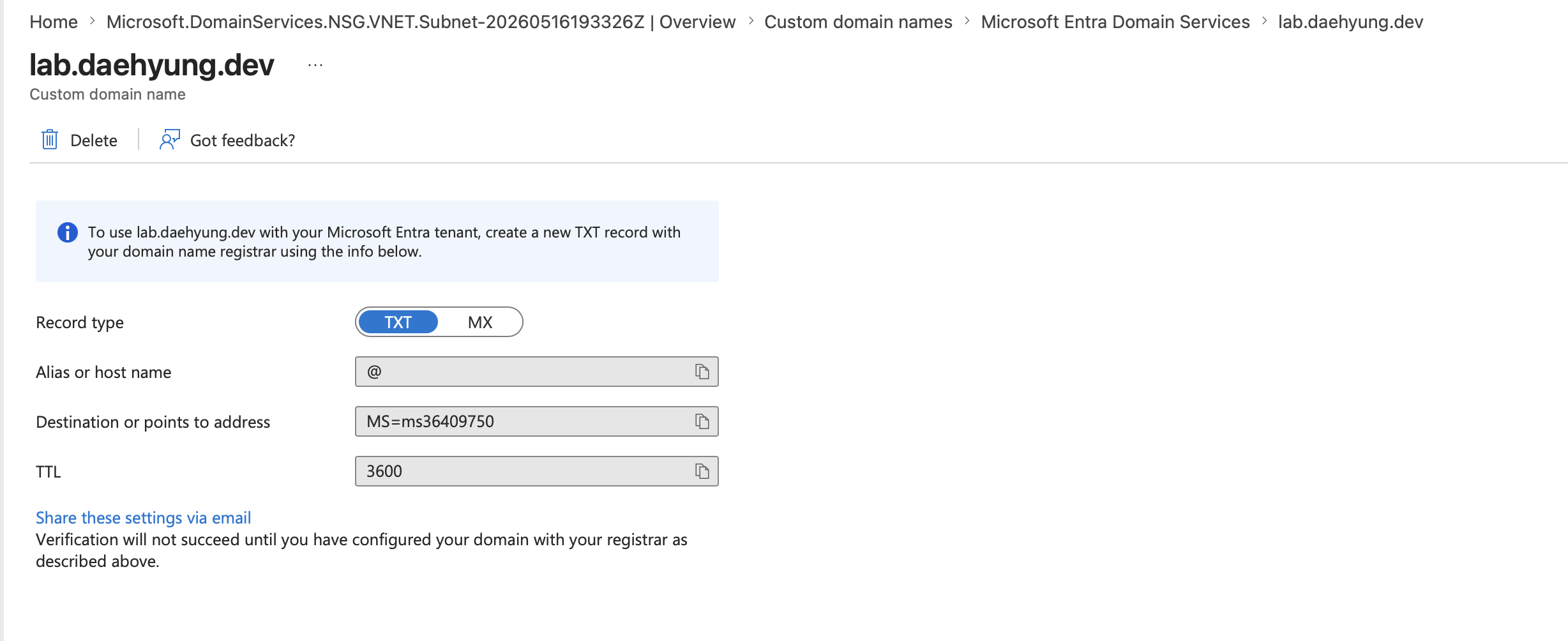Click the TTL label
1568x641 pixels.
49,472
